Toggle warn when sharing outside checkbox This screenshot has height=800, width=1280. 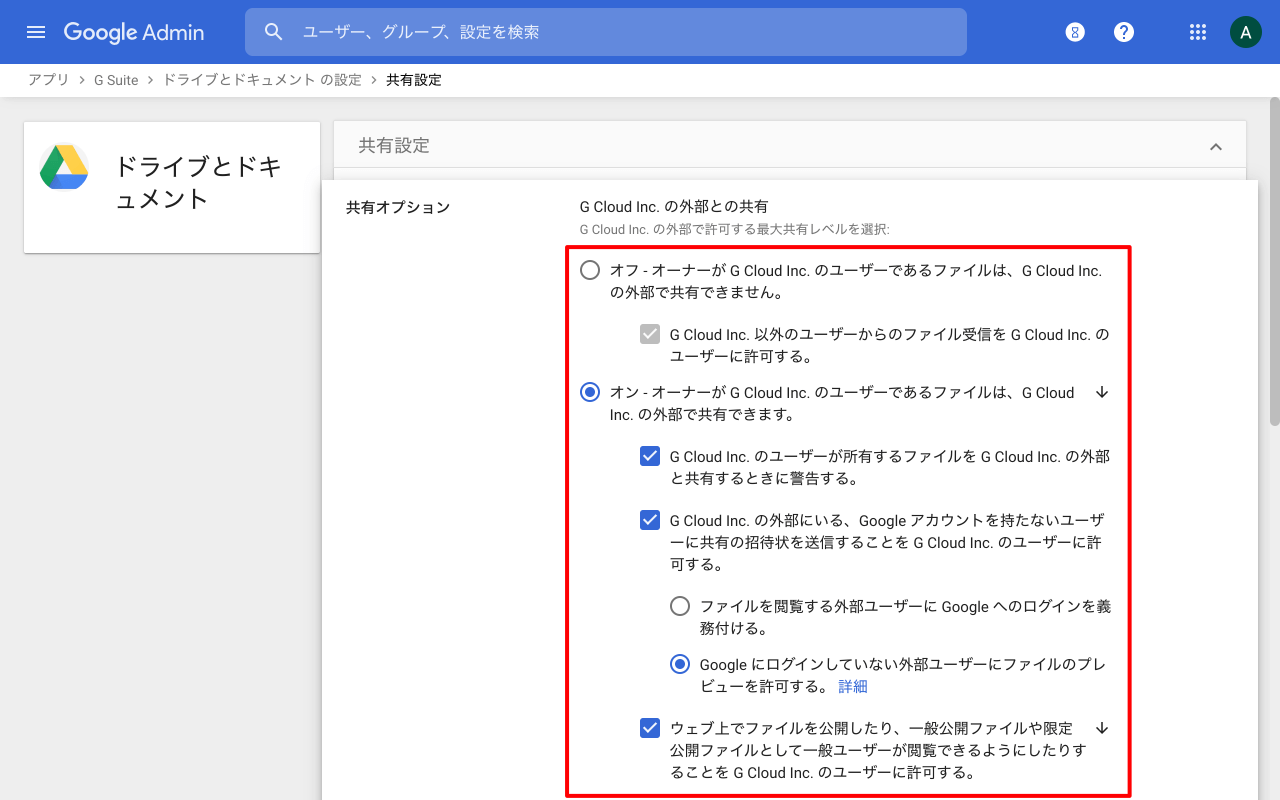(650, 456)
